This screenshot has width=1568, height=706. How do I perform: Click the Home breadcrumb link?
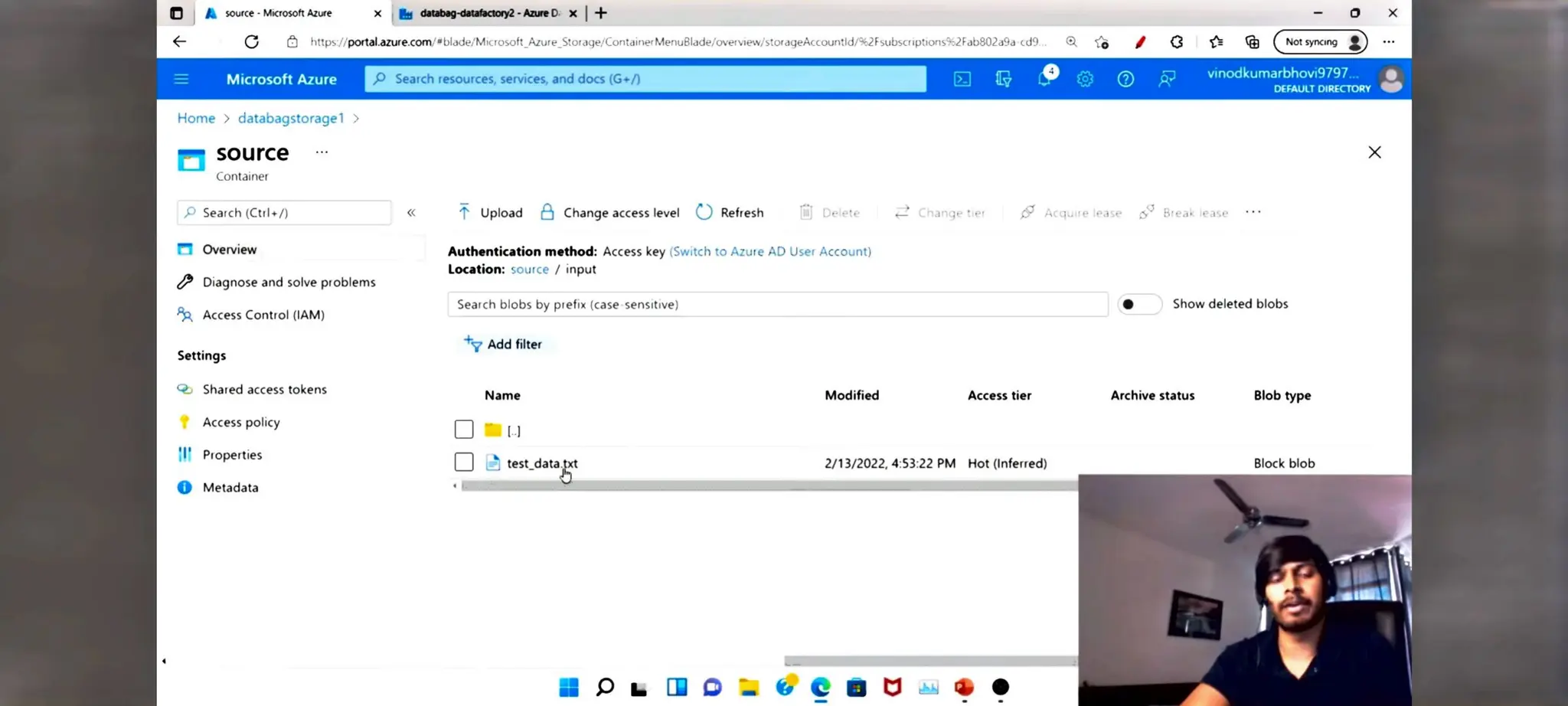[196, 118]
